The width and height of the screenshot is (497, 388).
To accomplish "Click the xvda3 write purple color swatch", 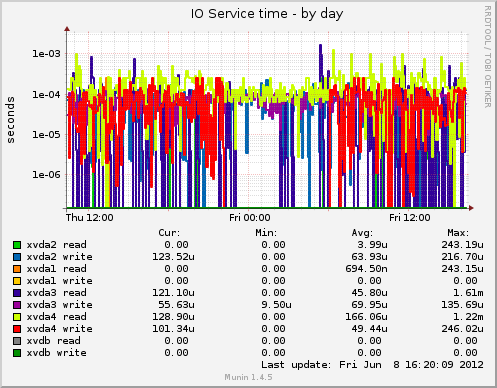I will [x=17, y=305].
